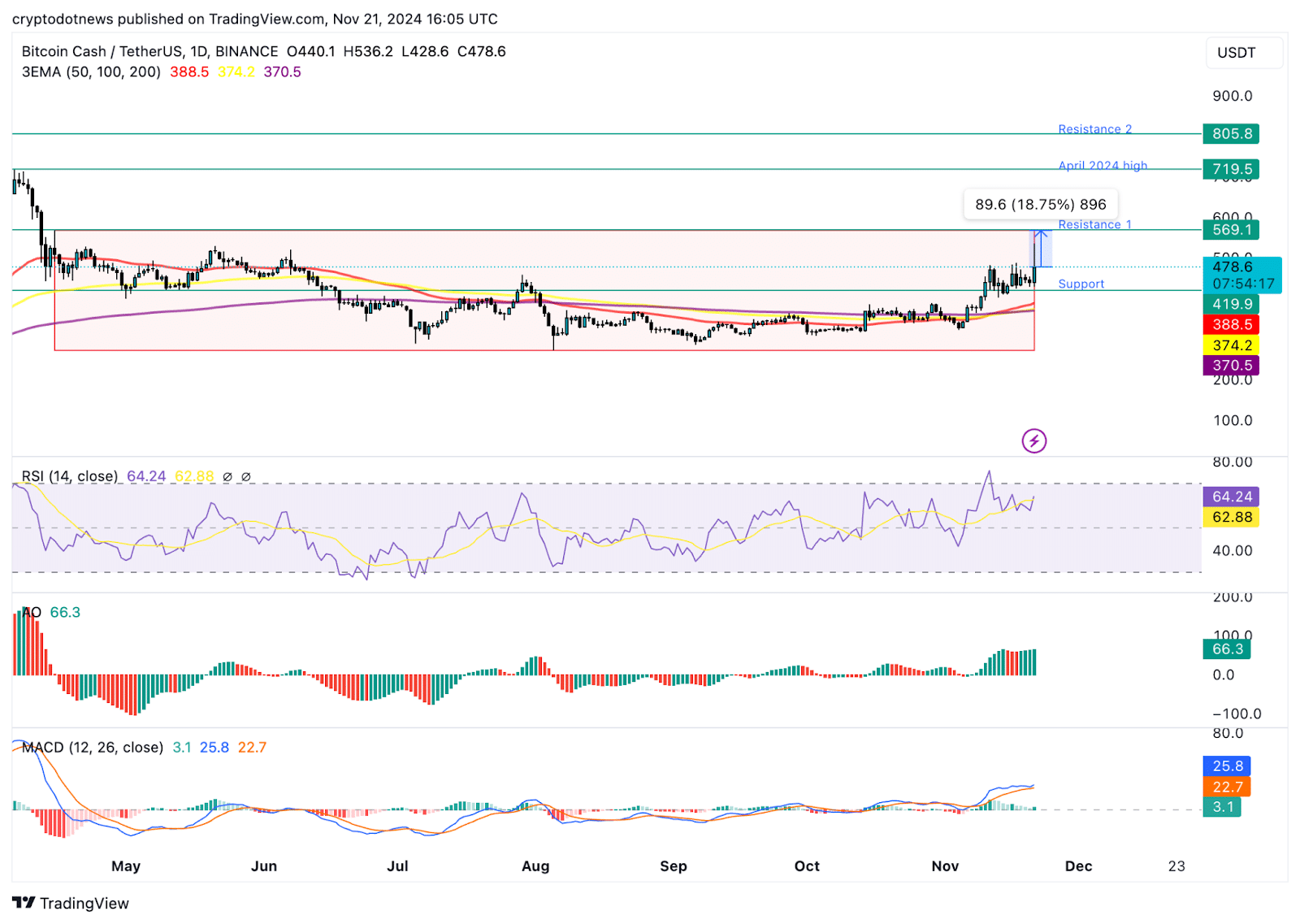The width and height of the screenshot is (1300, 924).
Task: Click the MACD (12, 26, close) indicator label
Action: pyautogui.click(x=93, y=747)
